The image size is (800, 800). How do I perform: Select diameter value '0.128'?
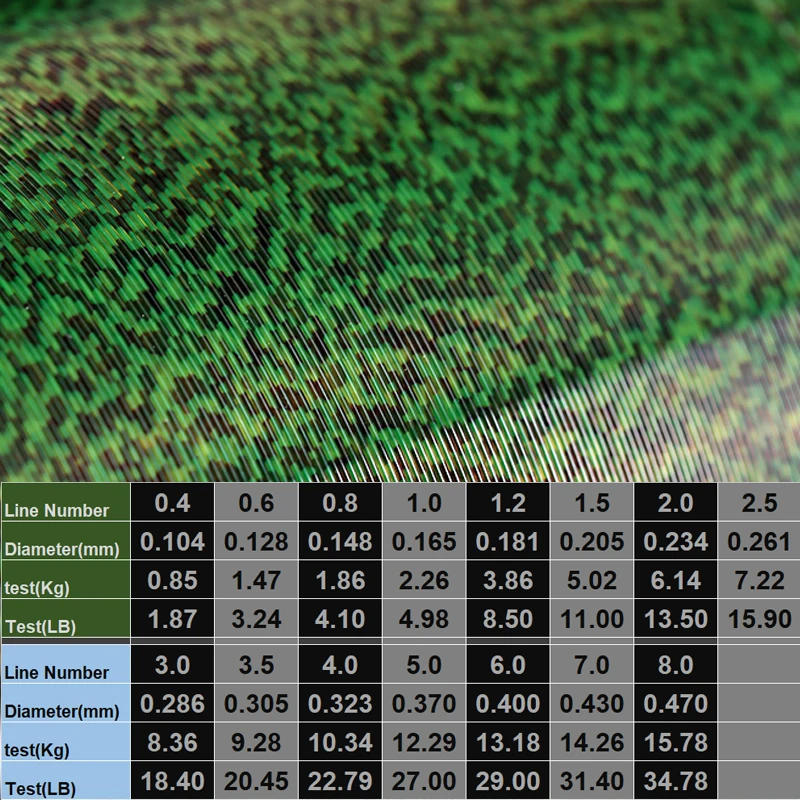[256, 541]
